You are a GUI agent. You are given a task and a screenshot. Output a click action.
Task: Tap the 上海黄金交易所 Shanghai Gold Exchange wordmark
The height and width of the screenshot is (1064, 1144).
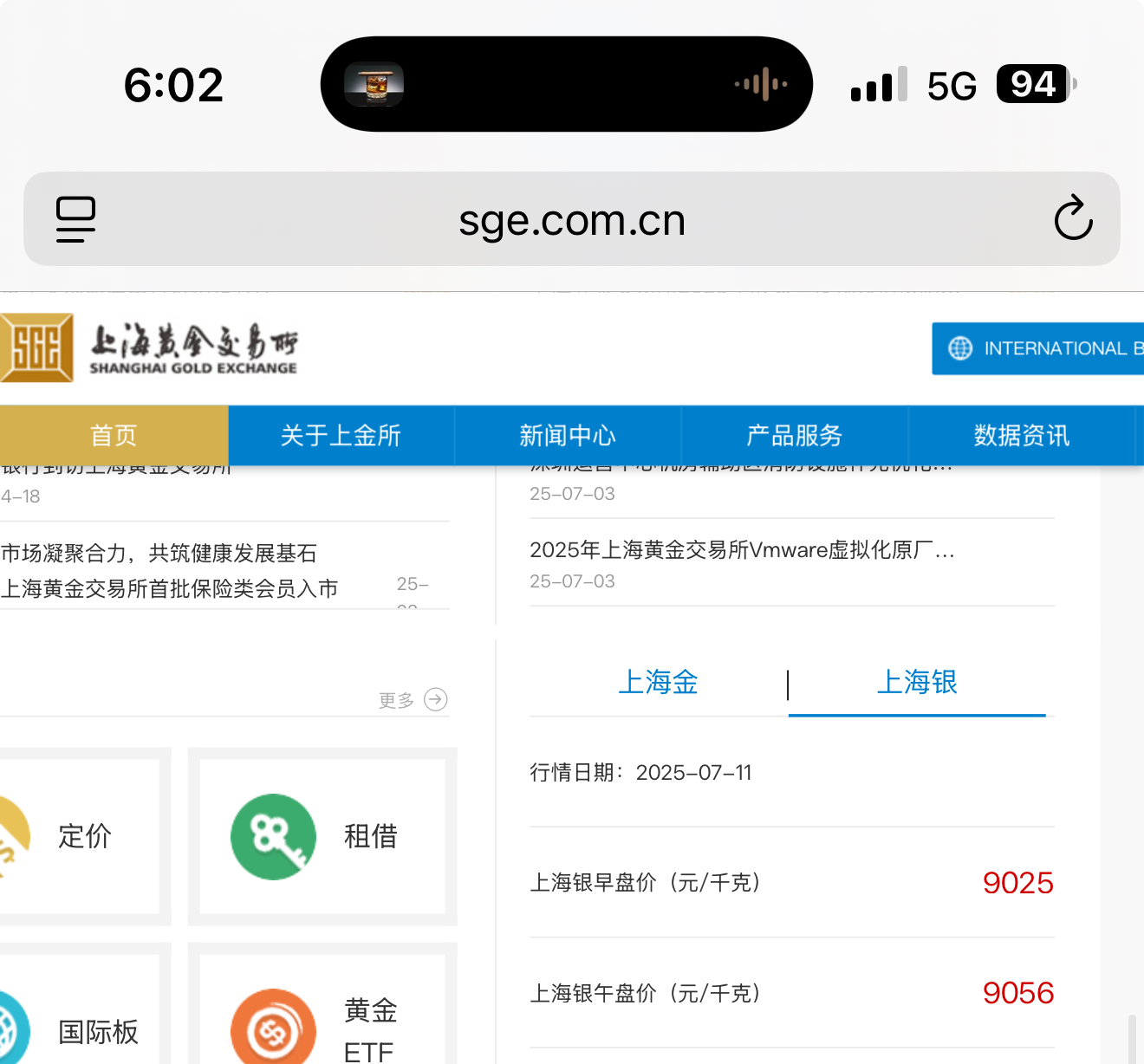(x=194, y=349)
